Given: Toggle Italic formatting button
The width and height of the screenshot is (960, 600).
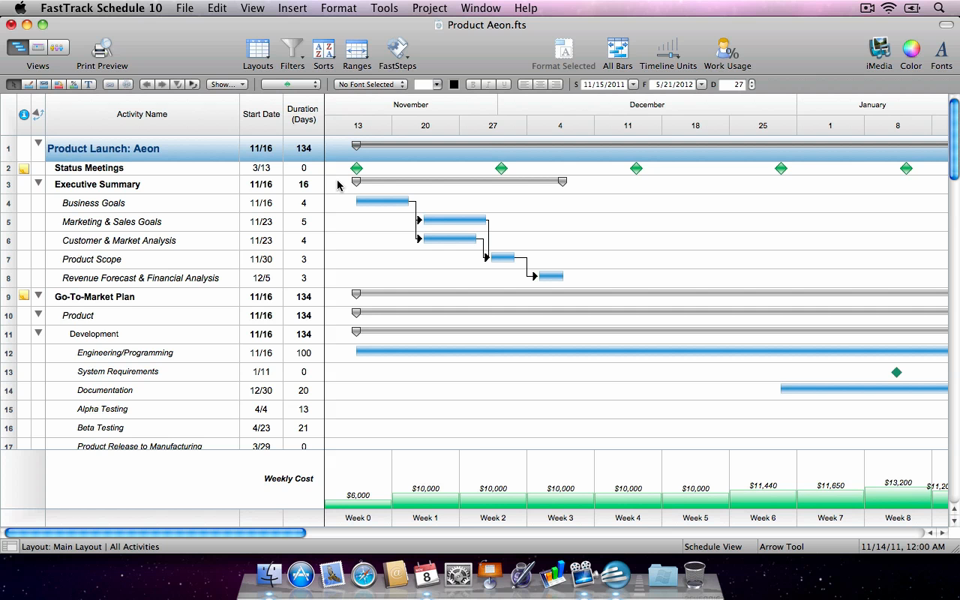Looking at the screenshot, I should 488,84.
